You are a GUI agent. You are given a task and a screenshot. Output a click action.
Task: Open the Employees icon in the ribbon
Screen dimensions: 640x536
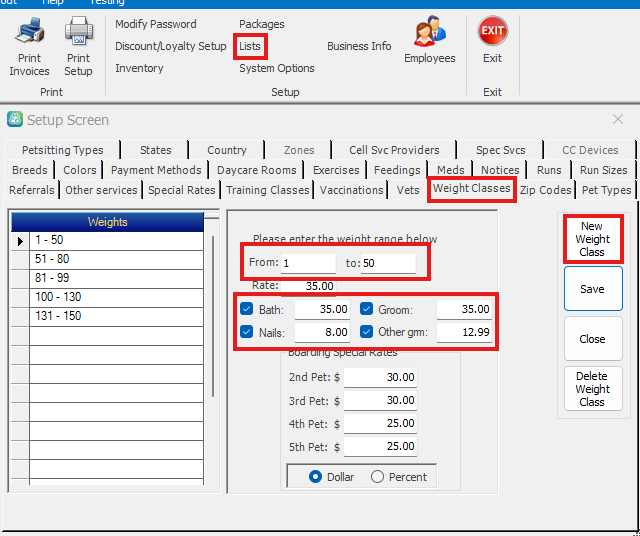(430, 34)
